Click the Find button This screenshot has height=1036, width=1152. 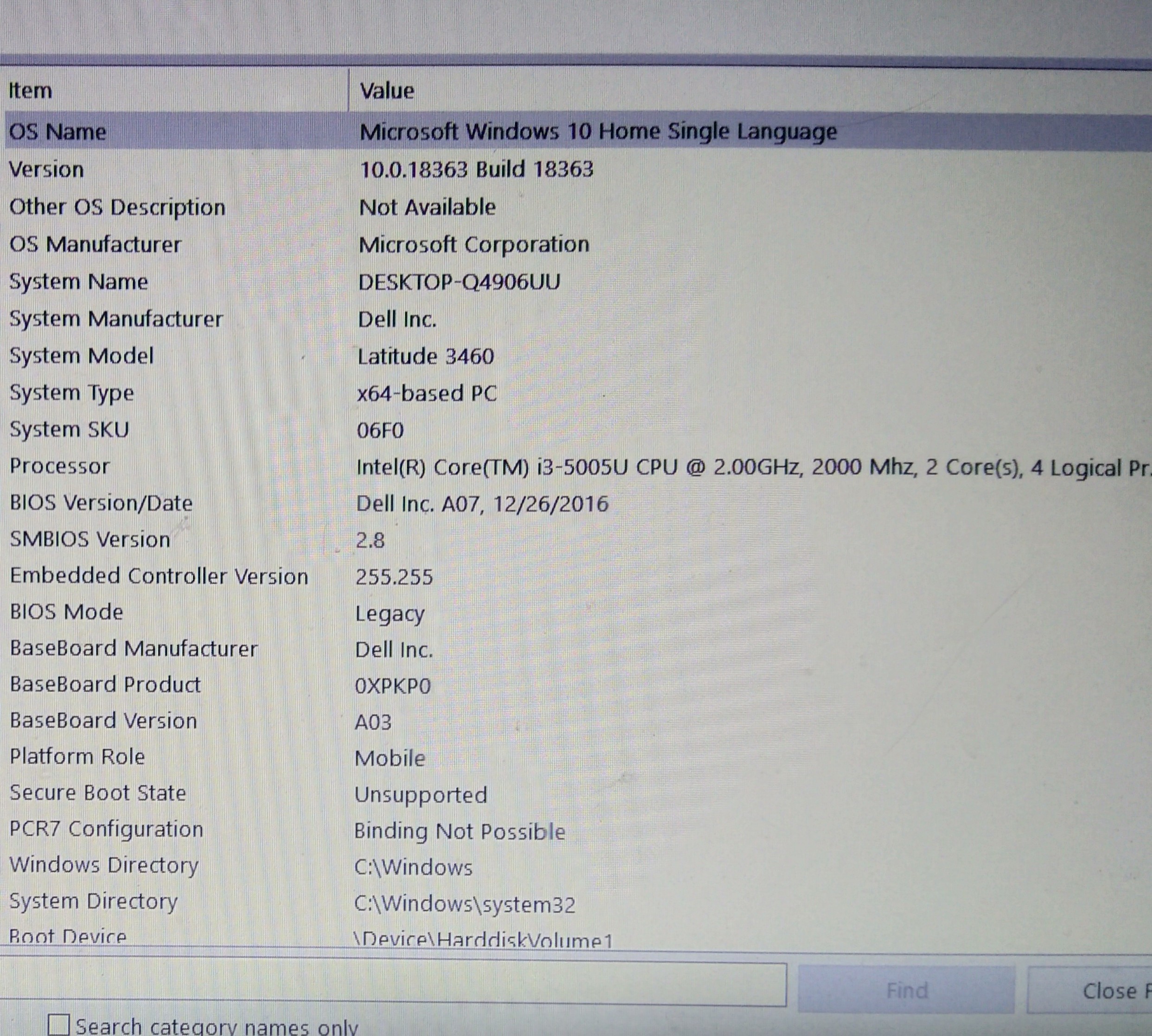(x=906, y=991)
